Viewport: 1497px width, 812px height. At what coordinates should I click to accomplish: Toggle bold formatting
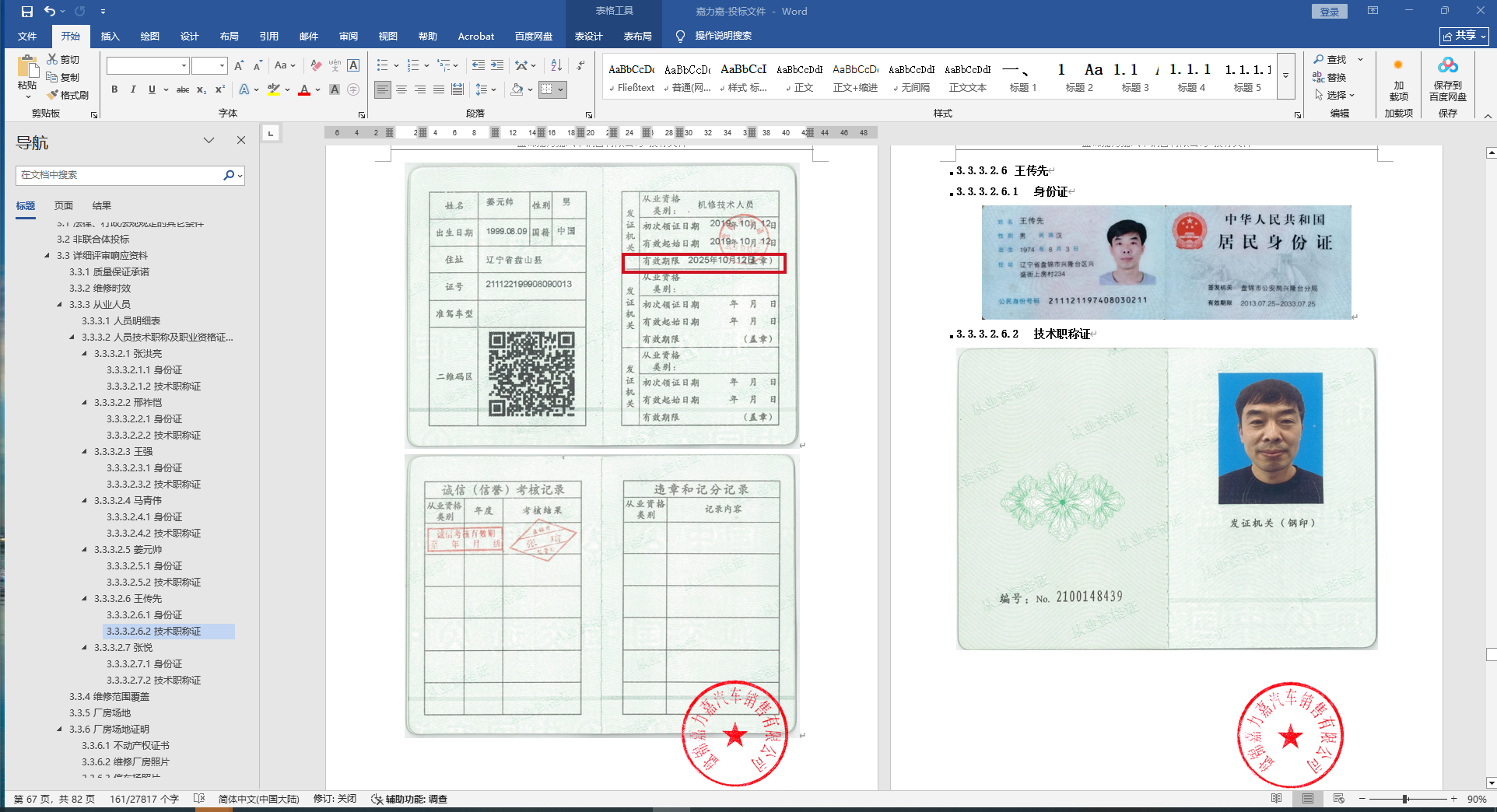tap(114, 89)
